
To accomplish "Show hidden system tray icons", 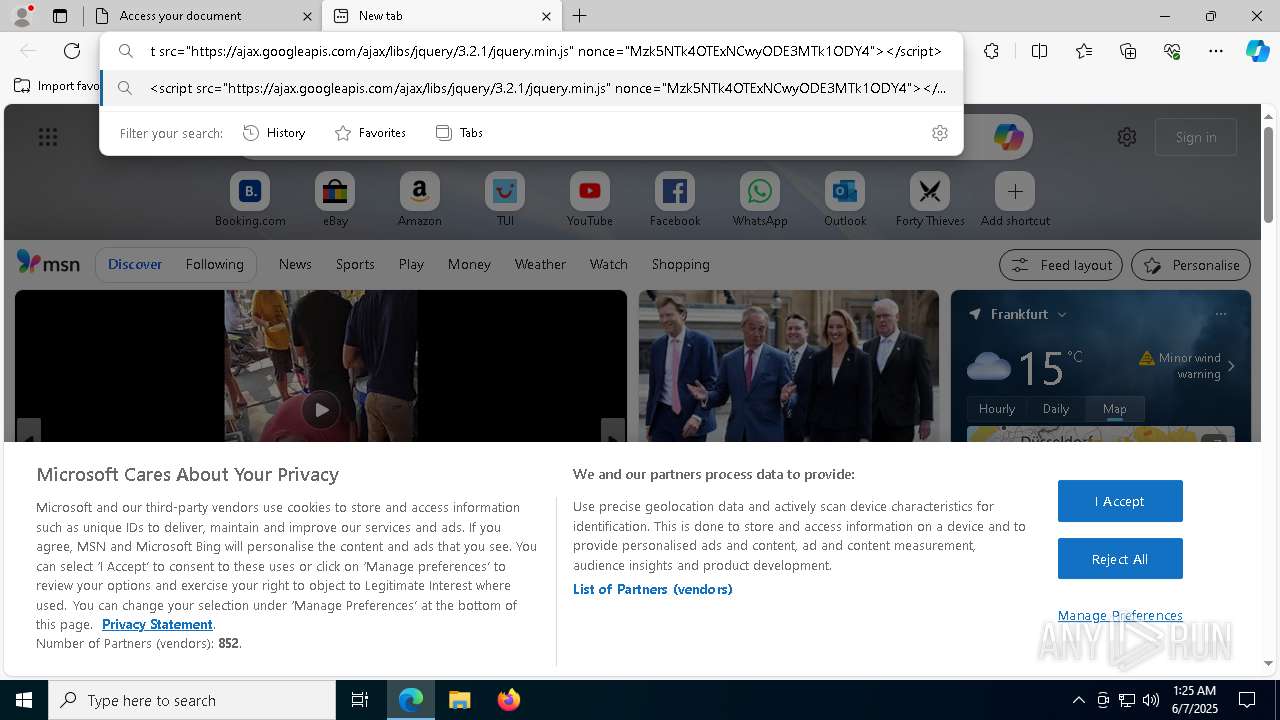I will [x=1078, y=700].
